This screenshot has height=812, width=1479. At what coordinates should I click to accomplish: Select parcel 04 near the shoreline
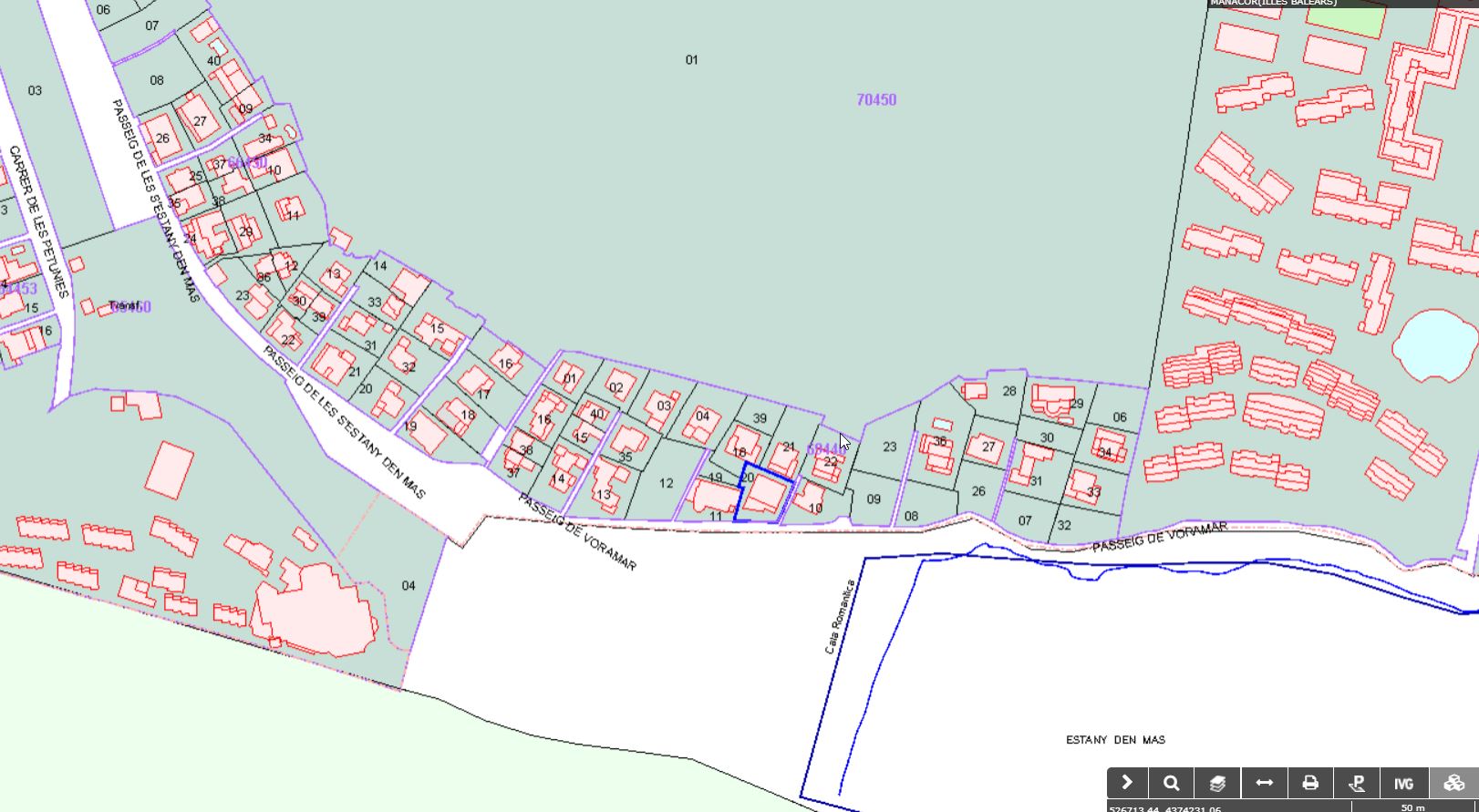pyautogui.click(x=408, y=585)
